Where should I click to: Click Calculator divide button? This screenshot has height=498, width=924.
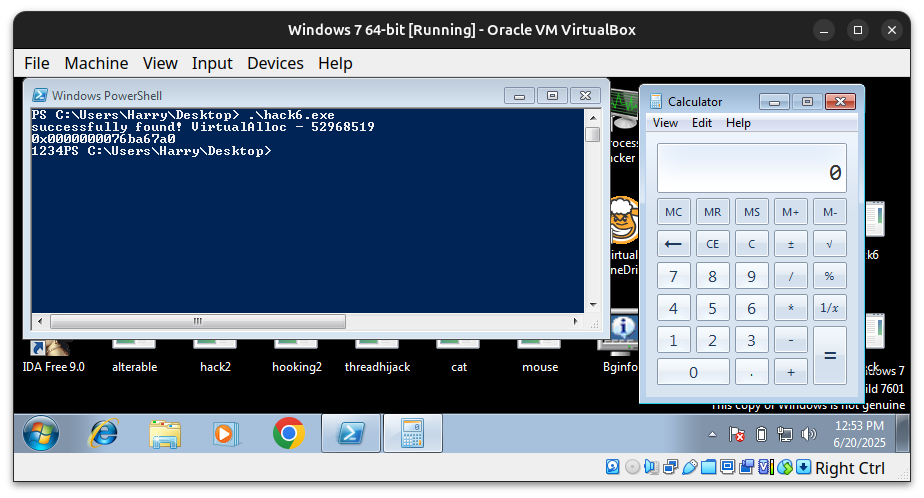click(x=791, y=276)
